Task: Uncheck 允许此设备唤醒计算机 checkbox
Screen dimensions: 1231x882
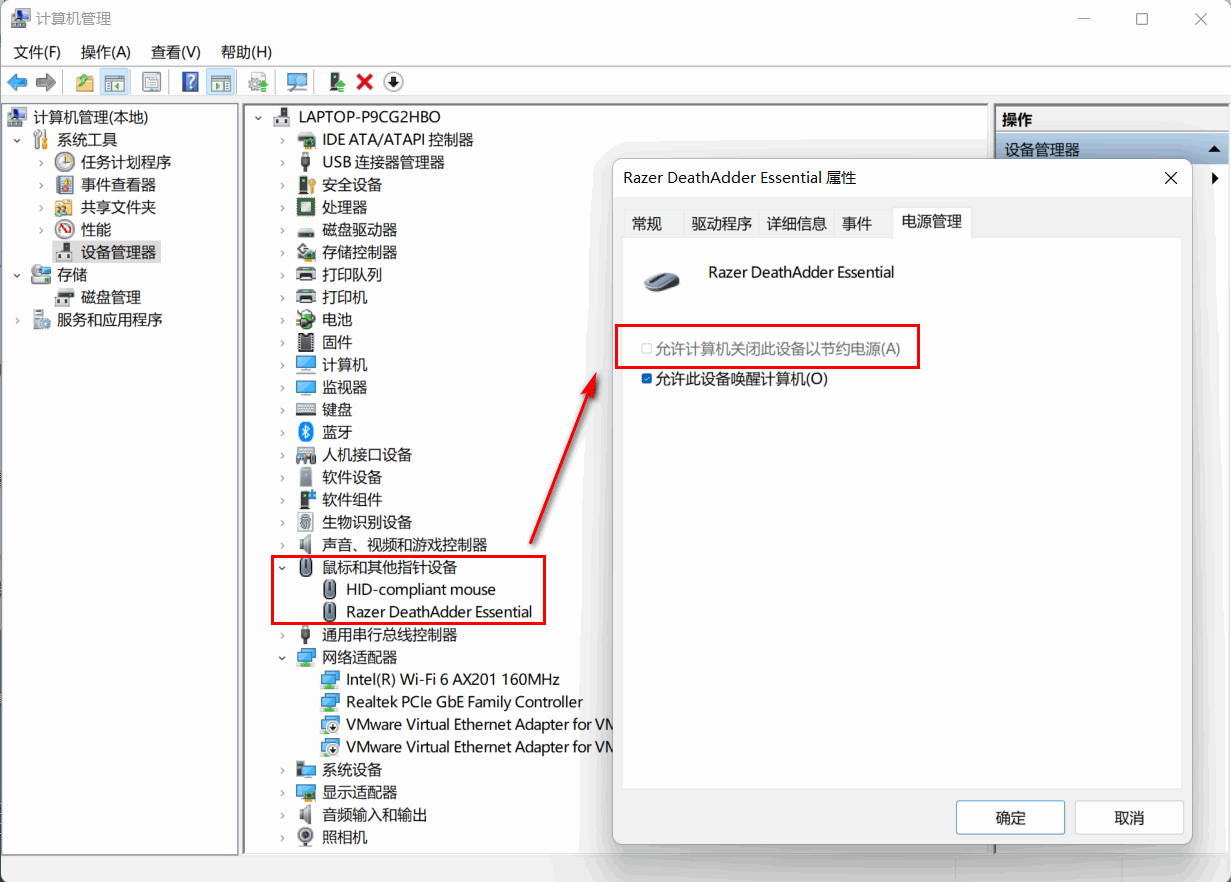Action: 647,379
